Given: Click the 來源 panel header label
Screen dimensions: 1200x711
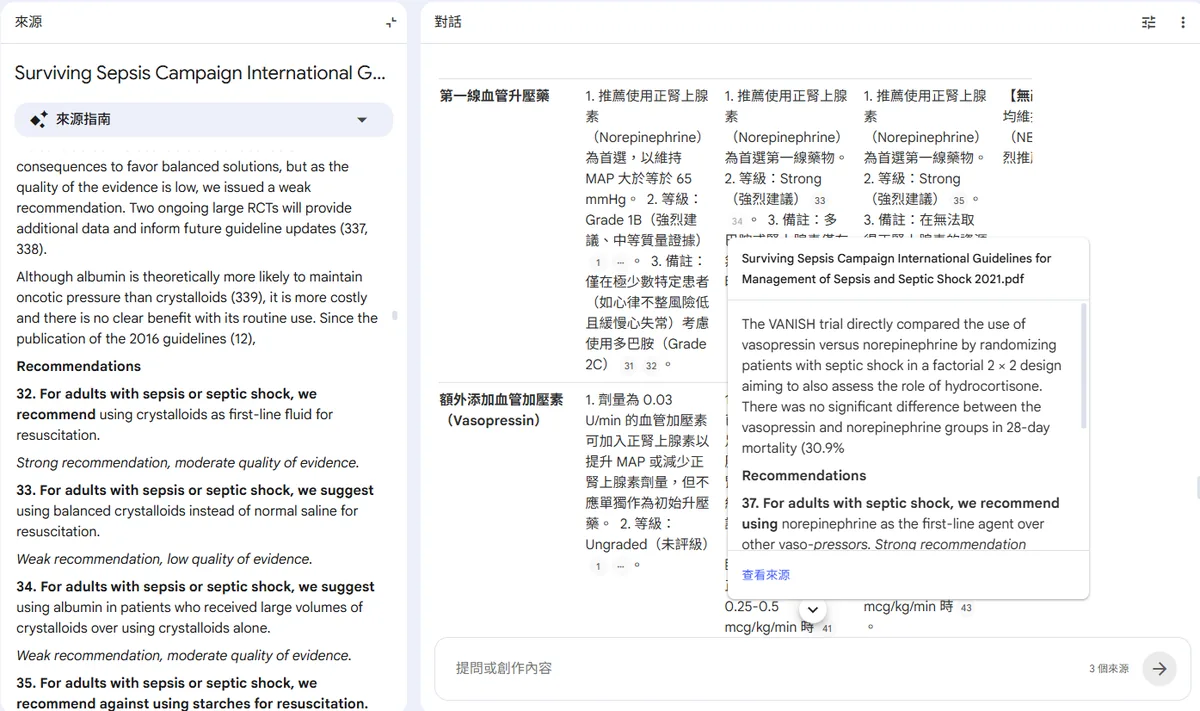Looking at the screenshot, I should pyautogui.click(x=28, y=22).
